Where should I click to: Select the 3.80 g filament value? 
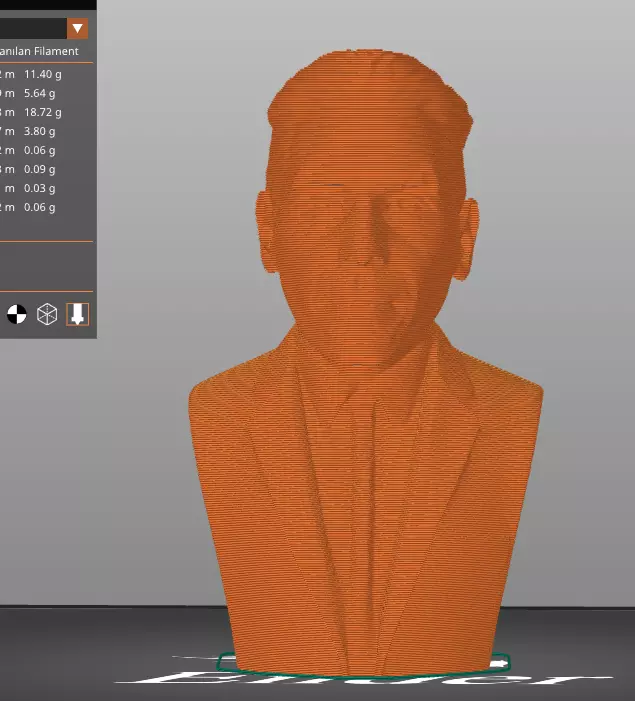(x=40, y=131)
